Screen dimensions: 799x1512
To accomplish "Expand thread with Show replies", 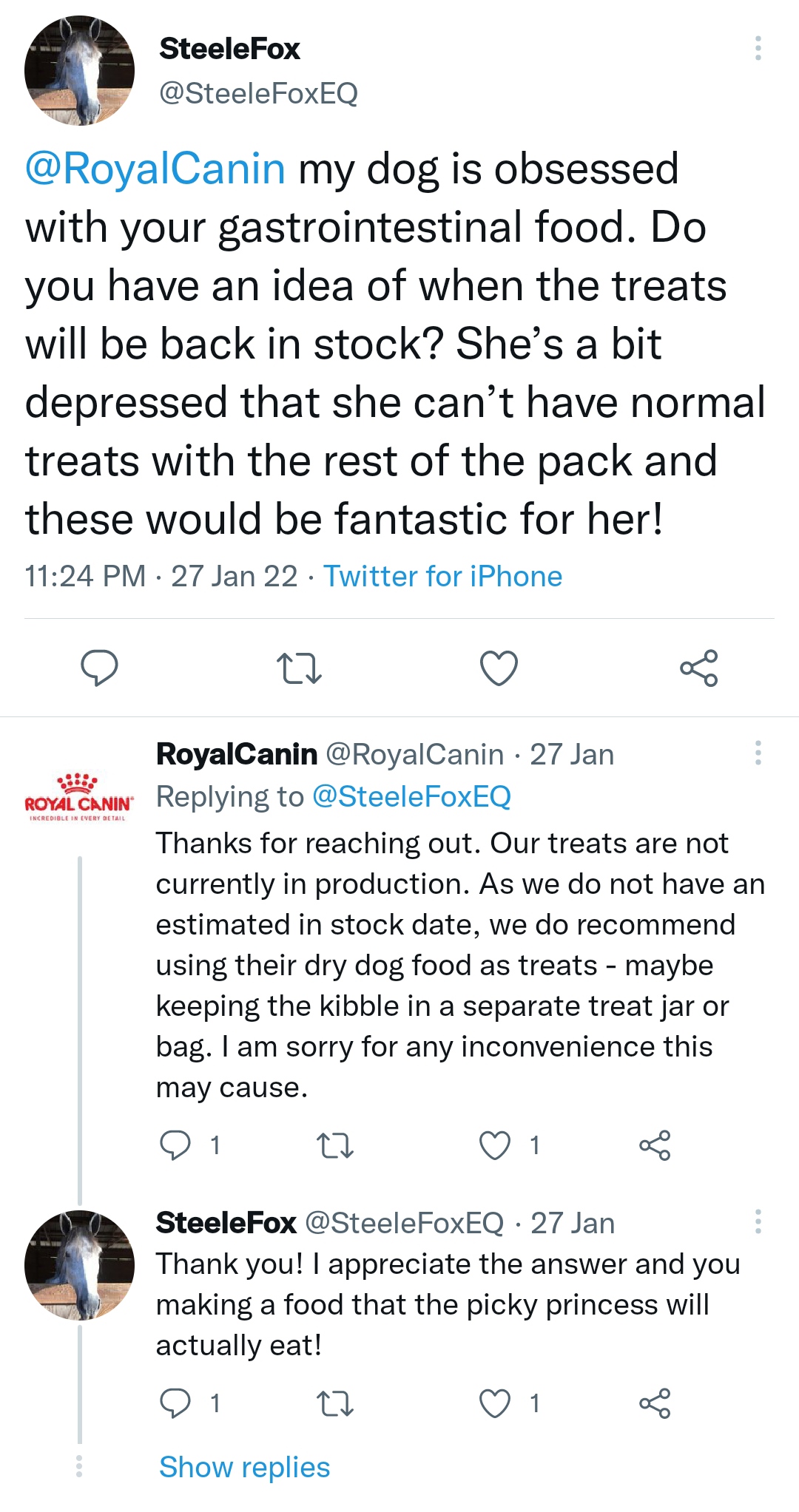I will 244,1467.
